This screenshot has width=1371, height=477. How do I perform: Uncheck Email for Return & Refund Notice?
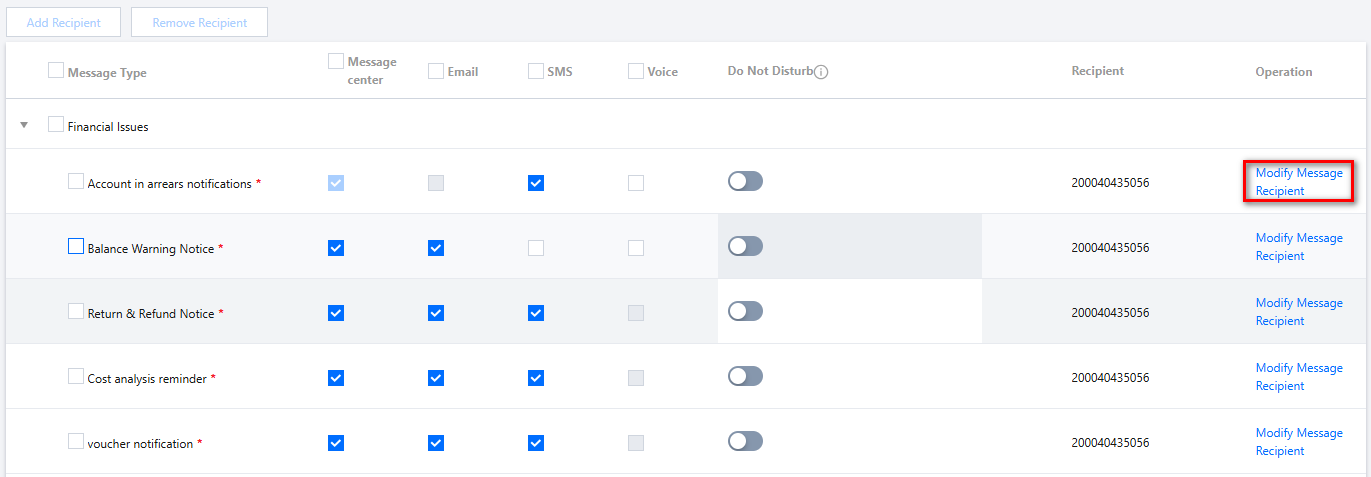coord(436,313)
